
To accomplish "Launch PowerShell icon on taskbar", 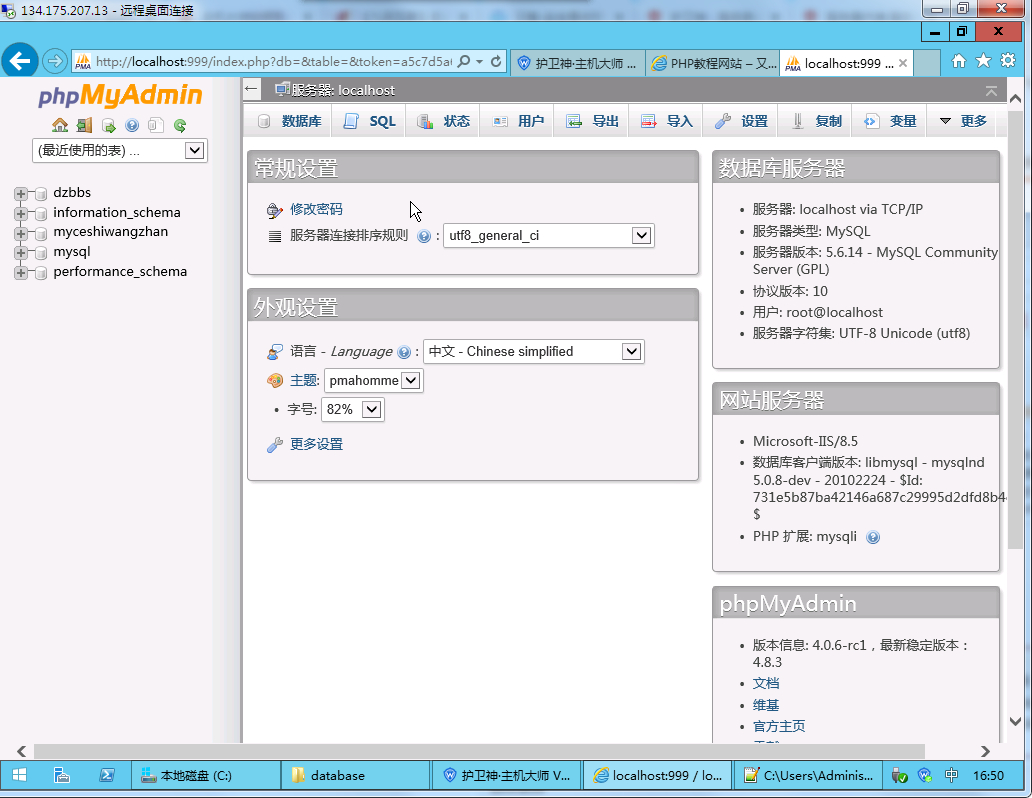I will tap(107, 776).
